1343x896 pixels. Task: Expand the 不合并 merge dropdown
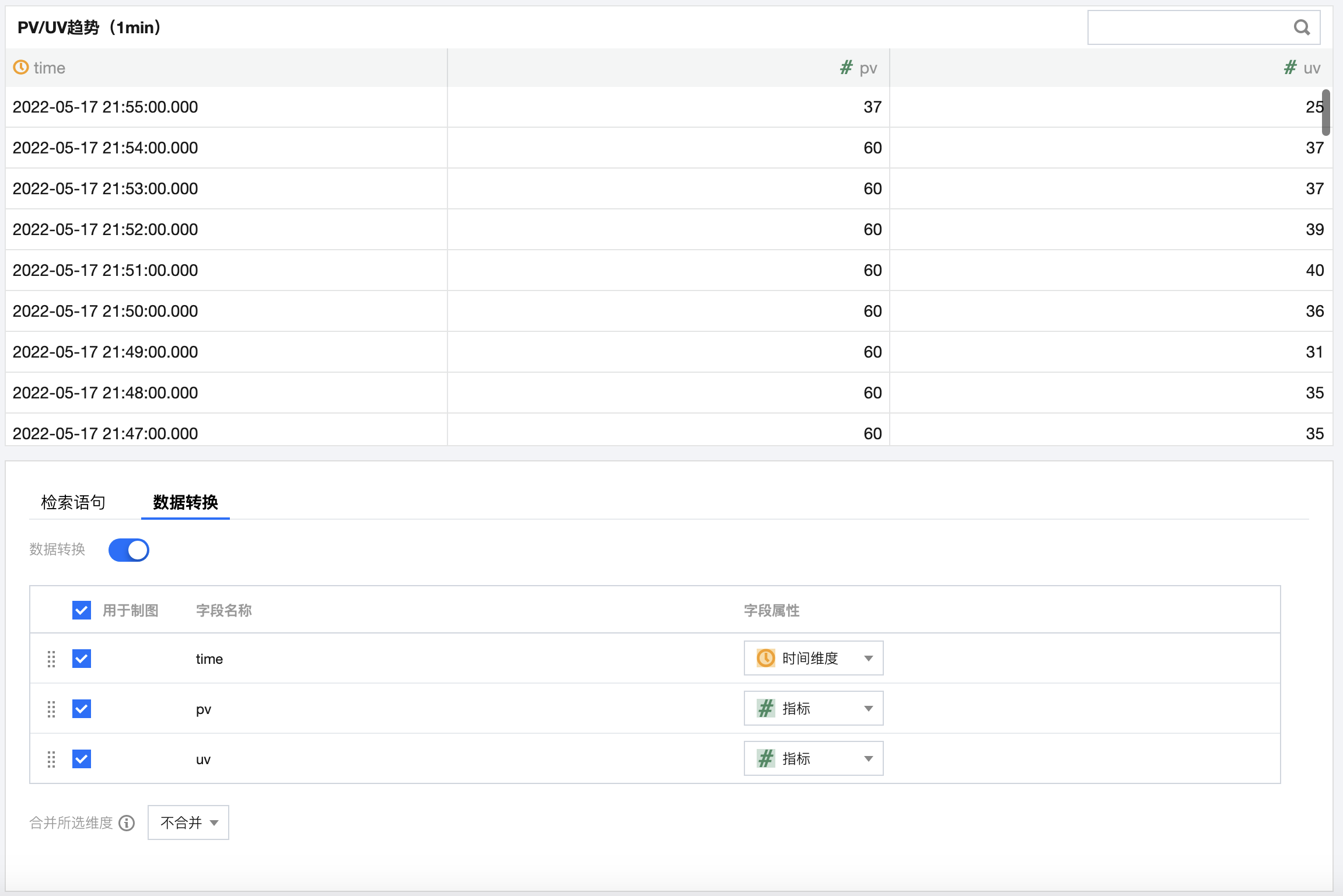click(x=188, y=823)
